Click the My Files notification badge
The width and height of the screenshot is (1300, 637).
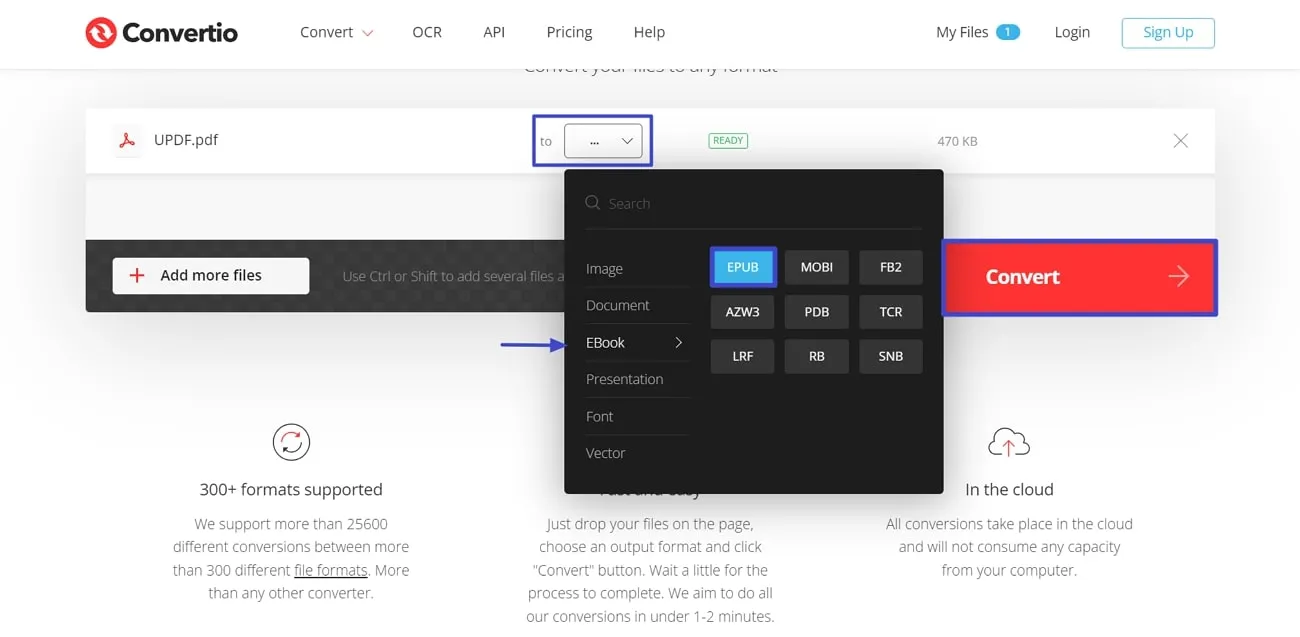click(x=1009, y=31)
